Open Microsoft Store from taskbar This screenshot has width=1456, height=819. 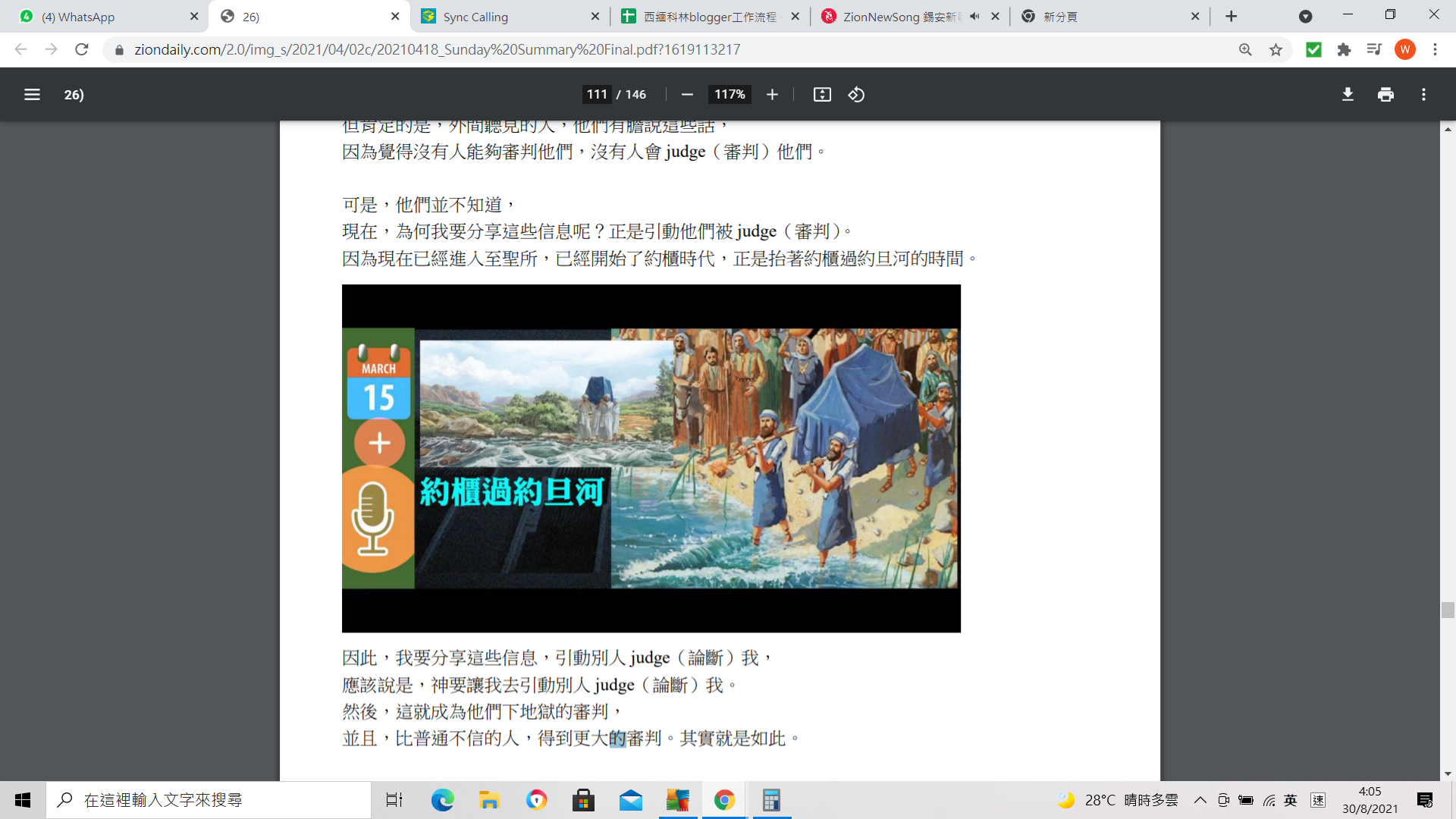pyautogui.click(x=583, y=800)
